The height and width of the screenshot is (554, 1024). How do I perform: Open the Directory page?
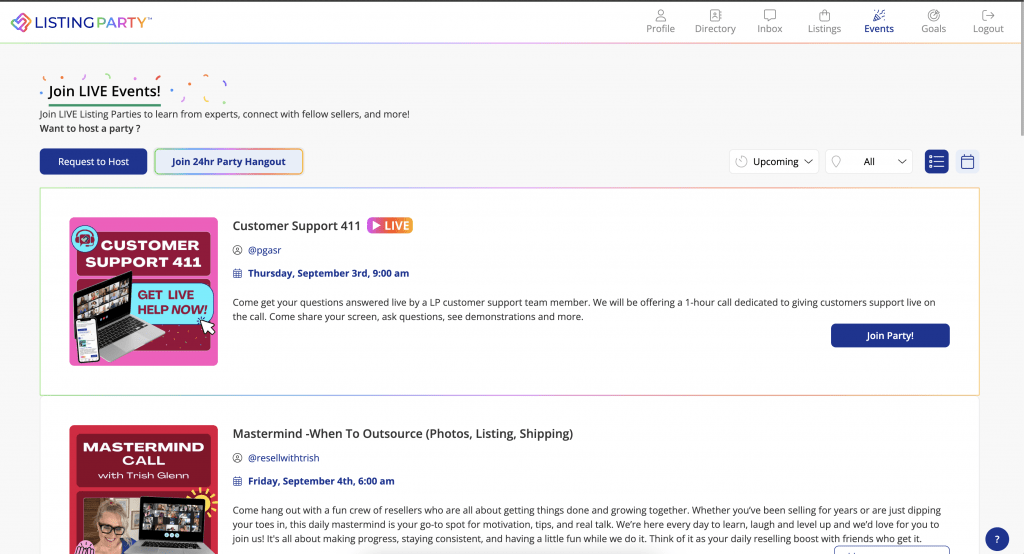pos(715,22)
